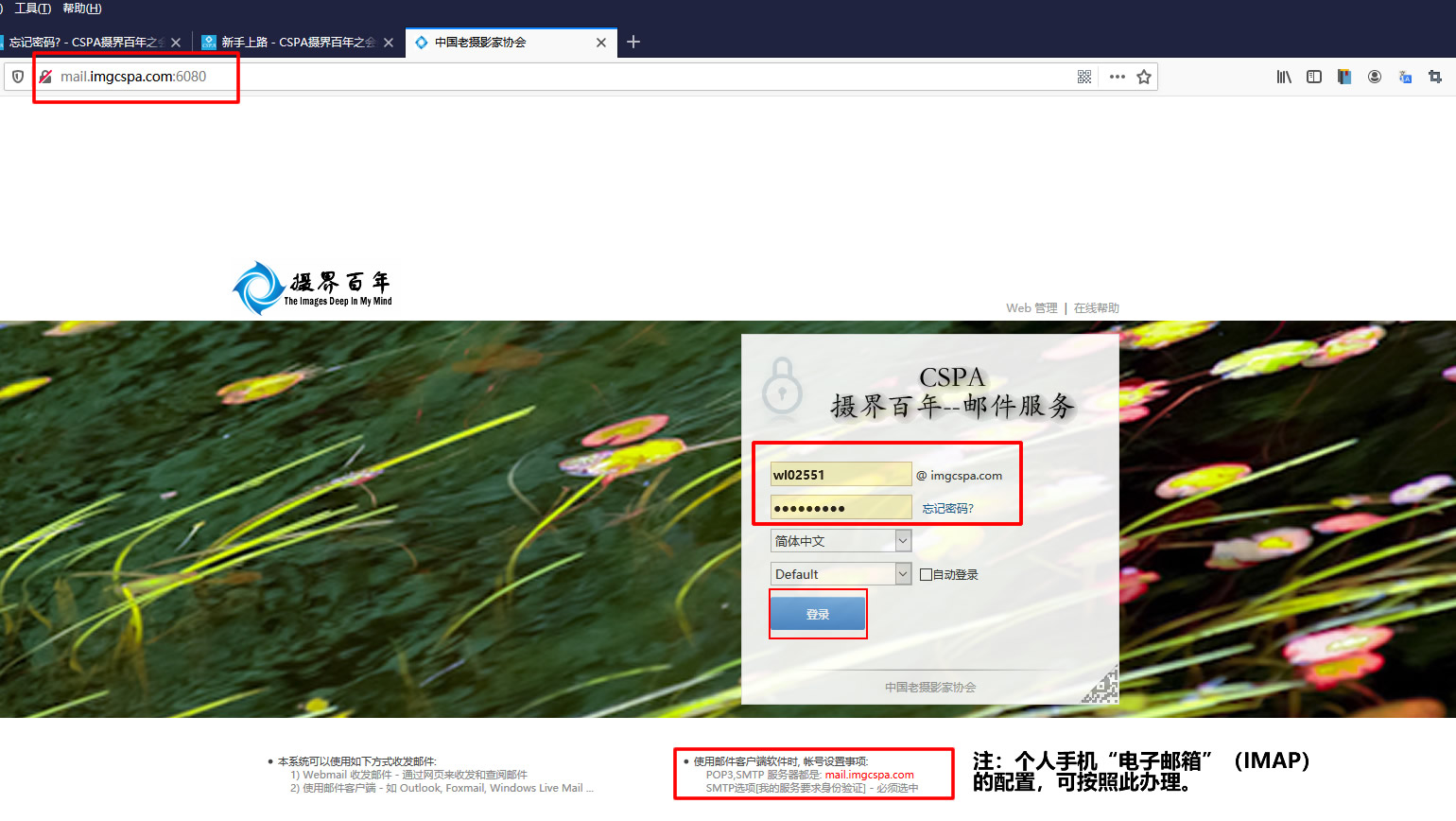1456x821 pixels.
Task: Click the insecure connection padlock icon
Action: pos(45,77)
